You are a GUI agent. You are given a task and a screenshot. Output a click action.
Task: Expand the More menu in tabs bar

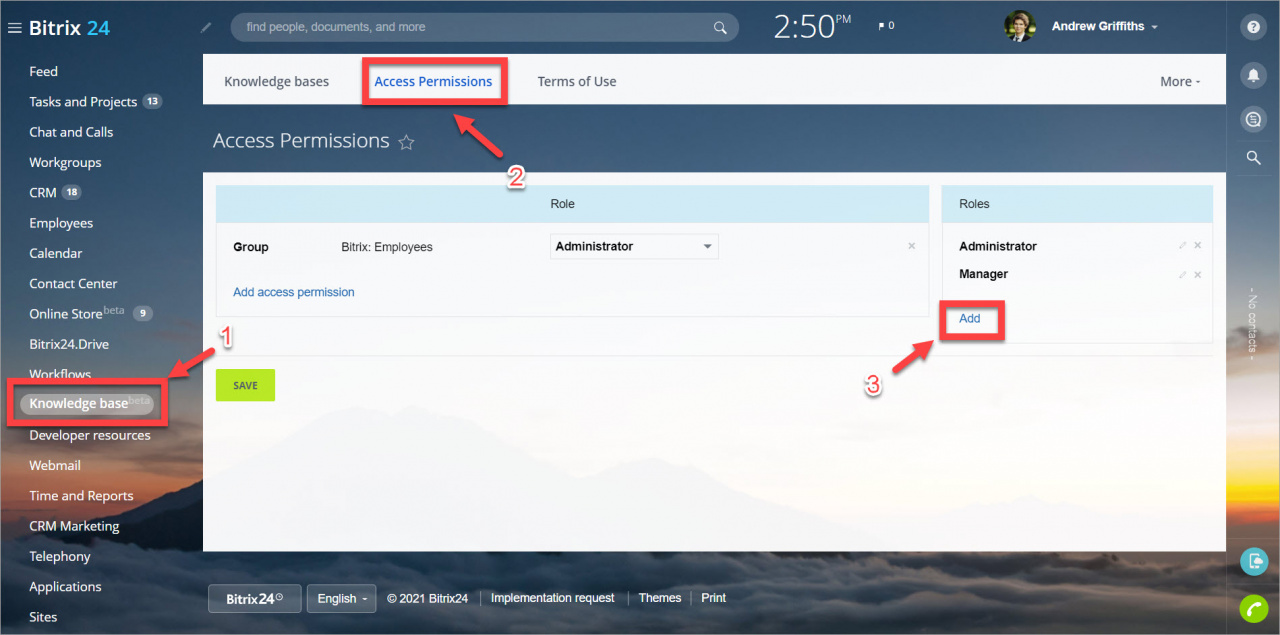1180,82
